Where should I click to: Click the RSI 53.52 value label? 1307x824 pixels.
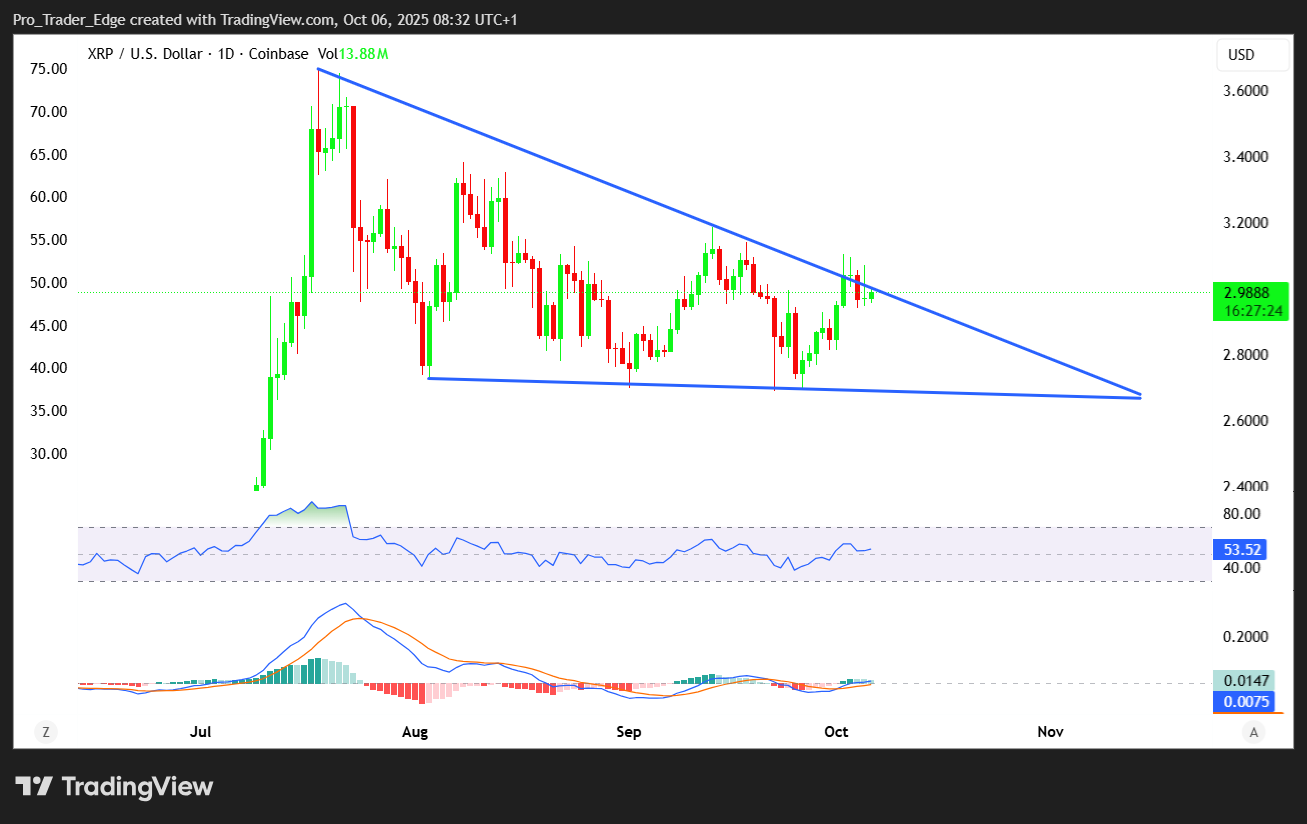click(x=1241, y=549)
